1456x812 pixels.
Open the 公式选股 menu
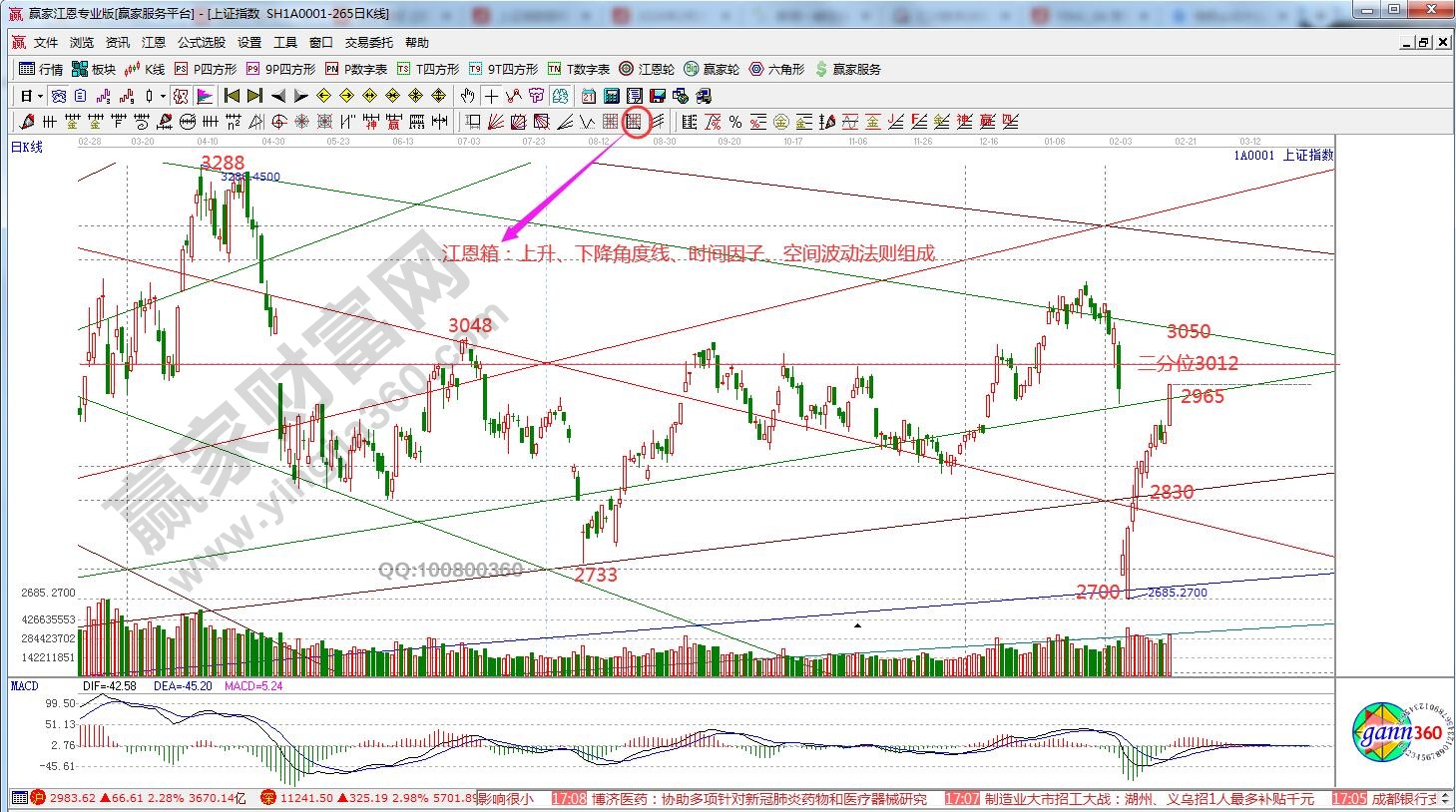coord(202,43)
